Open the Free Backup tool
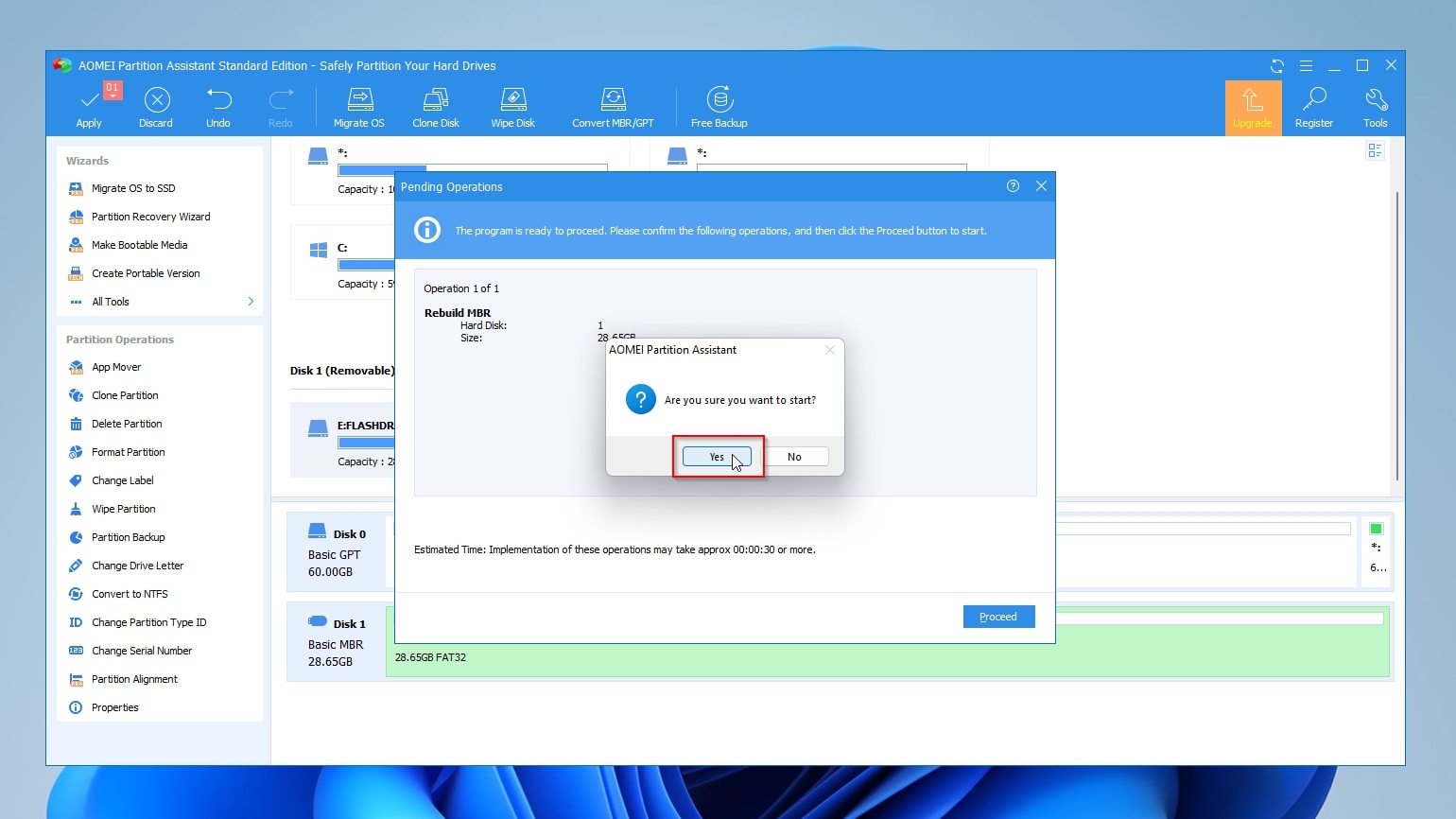The width and height of the screenshot is (1456, 819). pos(719,107)
